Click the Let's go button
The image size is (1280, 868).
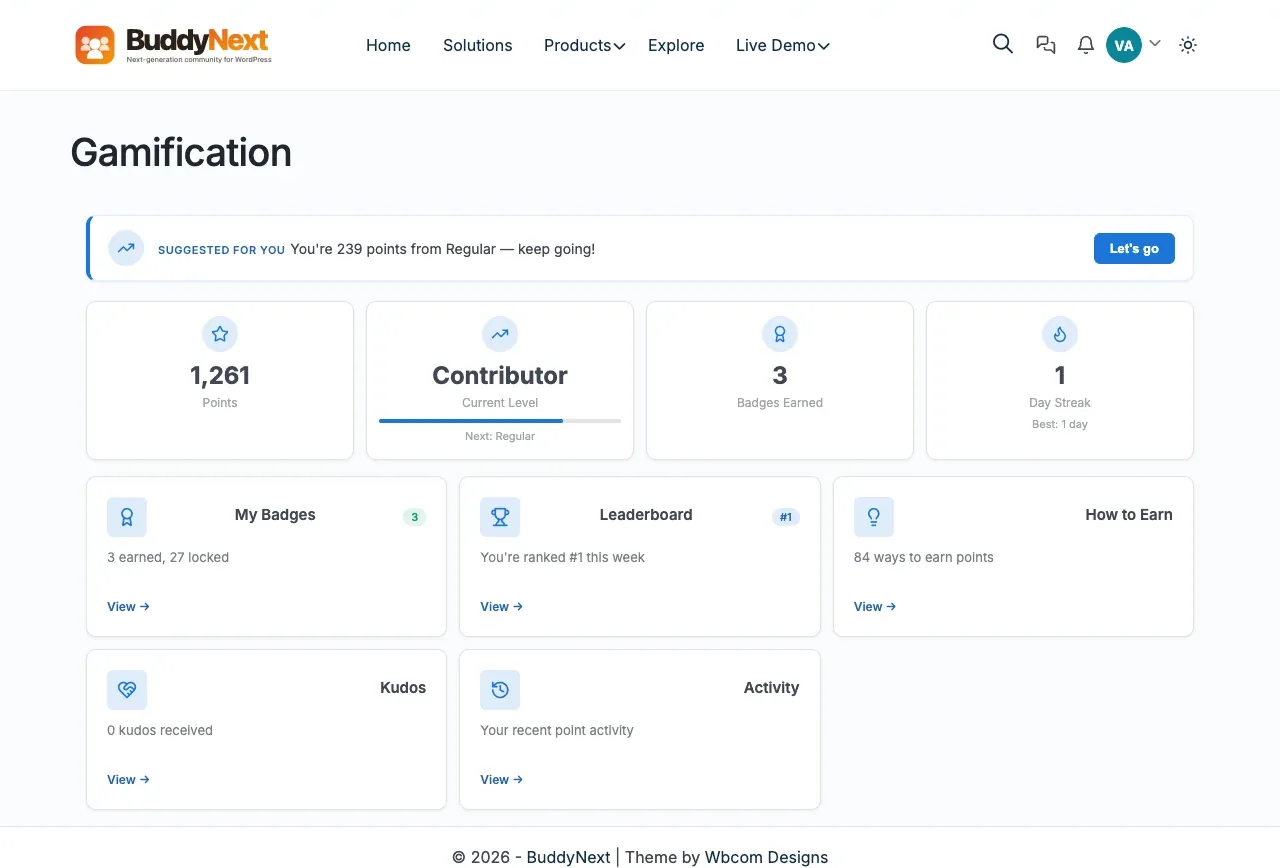click(1134, 249)
